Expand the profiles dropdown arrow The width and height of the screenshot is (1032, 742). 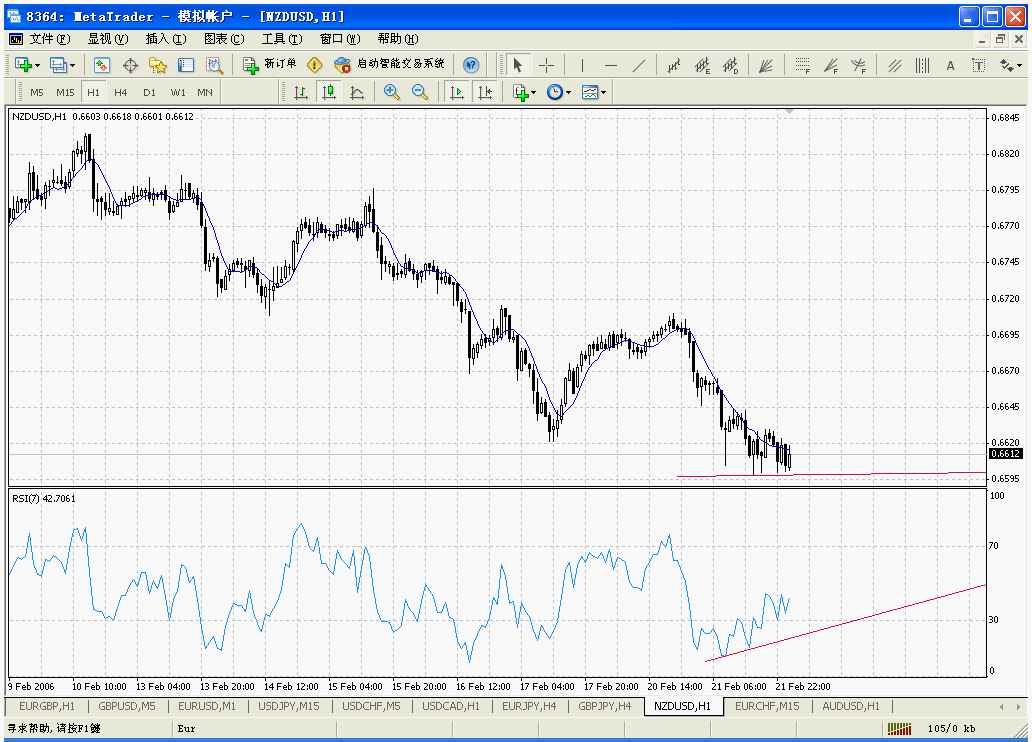[x=72, y=65]
